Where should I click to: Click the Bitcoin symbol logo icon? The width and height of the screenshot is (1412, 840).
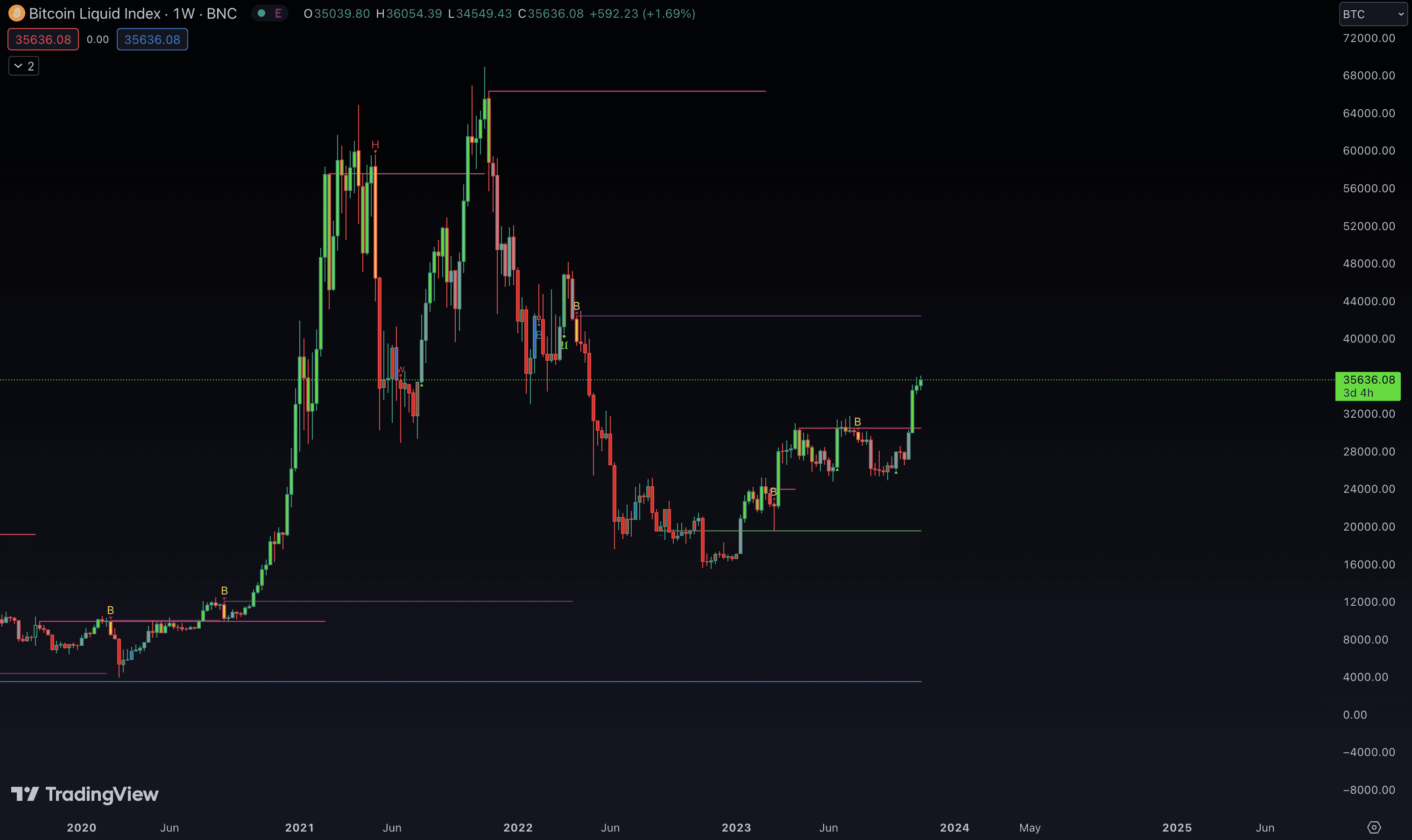click(16, 13)
